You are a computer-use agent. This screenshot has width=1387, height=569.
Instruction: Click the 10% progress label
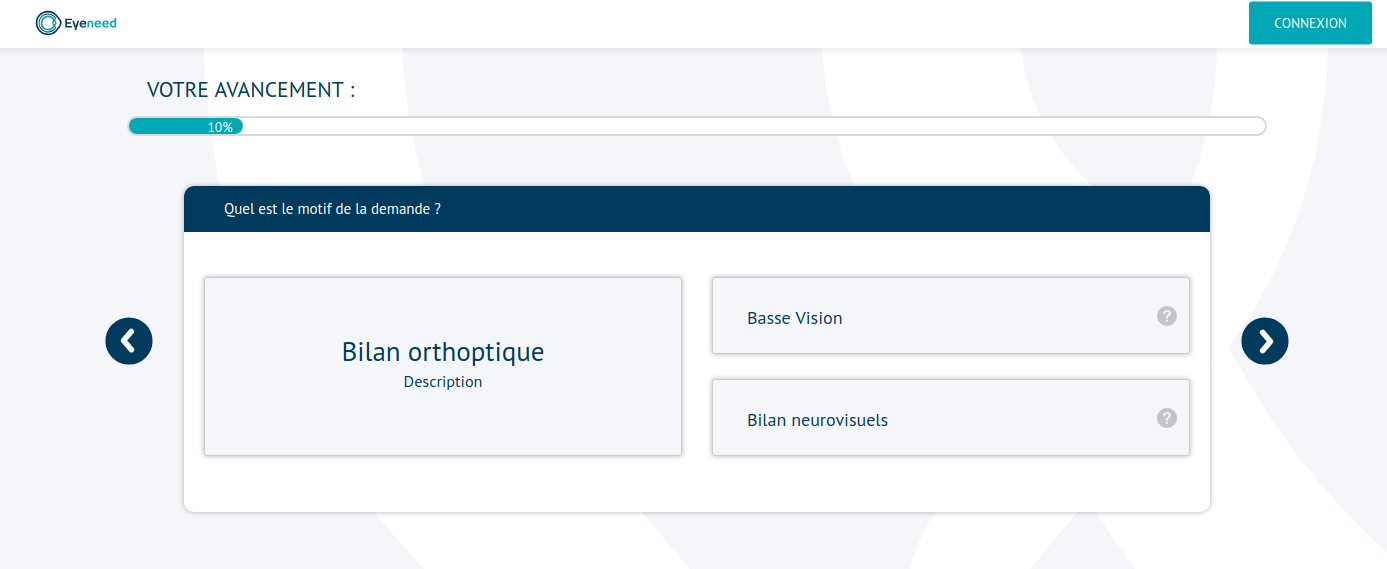(220, 127)
